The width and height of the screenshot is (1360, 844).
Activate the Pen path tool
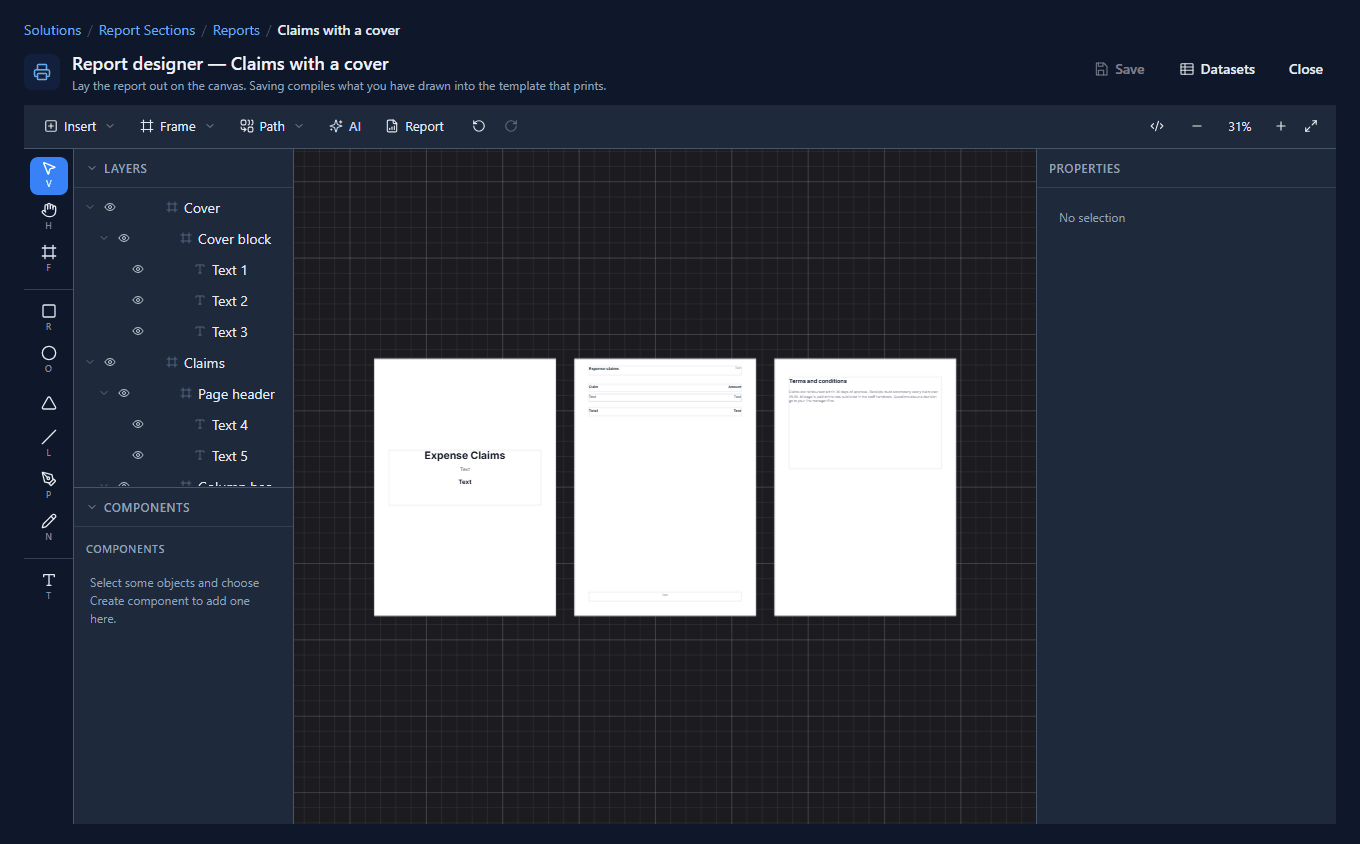click(49, 486)
